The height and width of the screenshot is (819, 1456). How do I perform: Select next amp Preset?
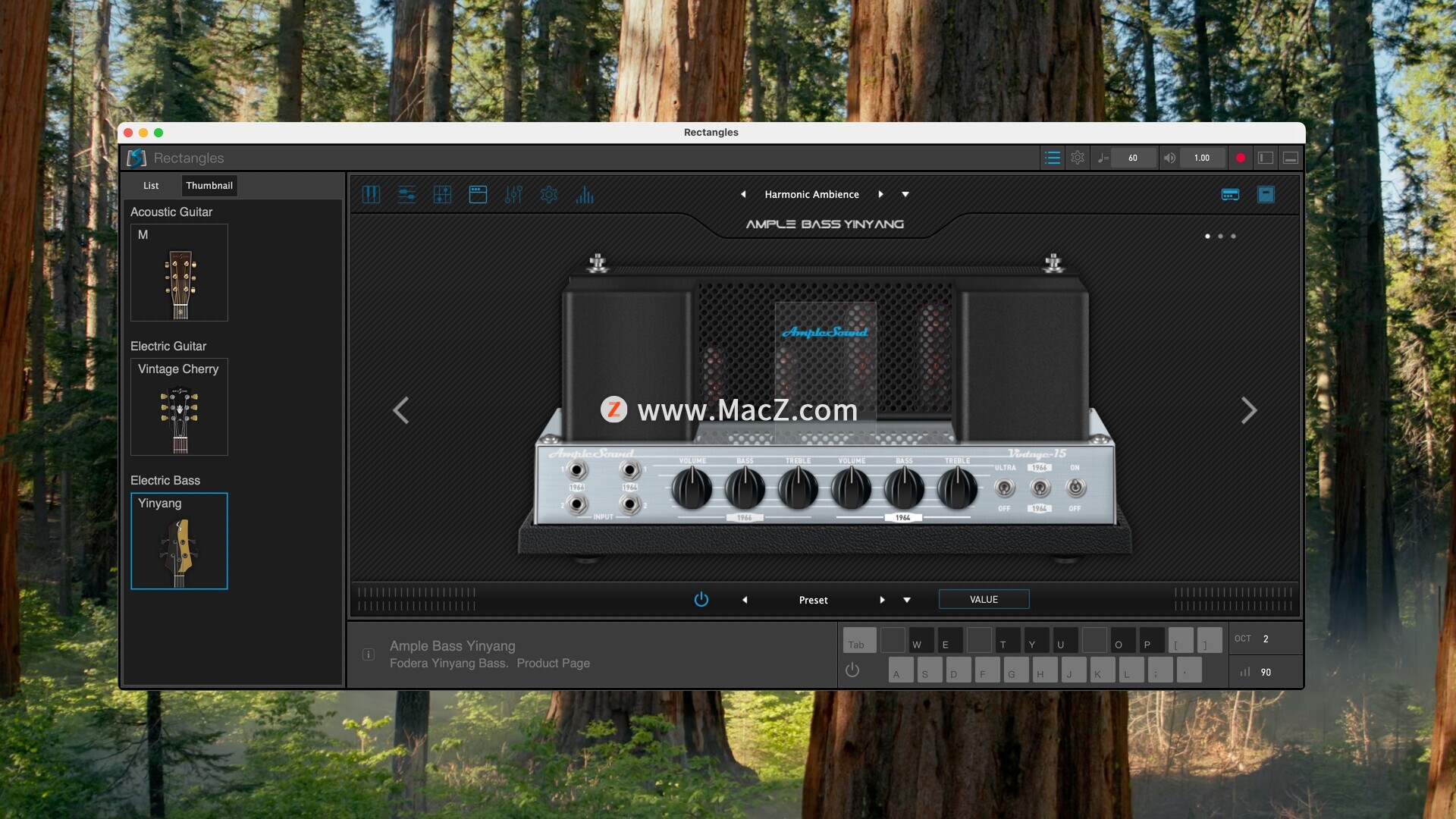tap(882, 600)
